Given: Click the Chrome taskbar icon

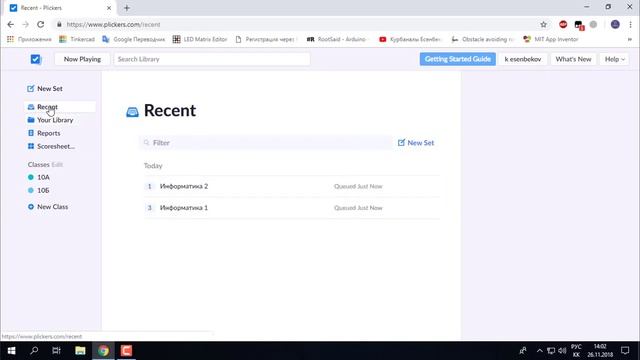Looking at the screenshot, I should click(103, 351).
